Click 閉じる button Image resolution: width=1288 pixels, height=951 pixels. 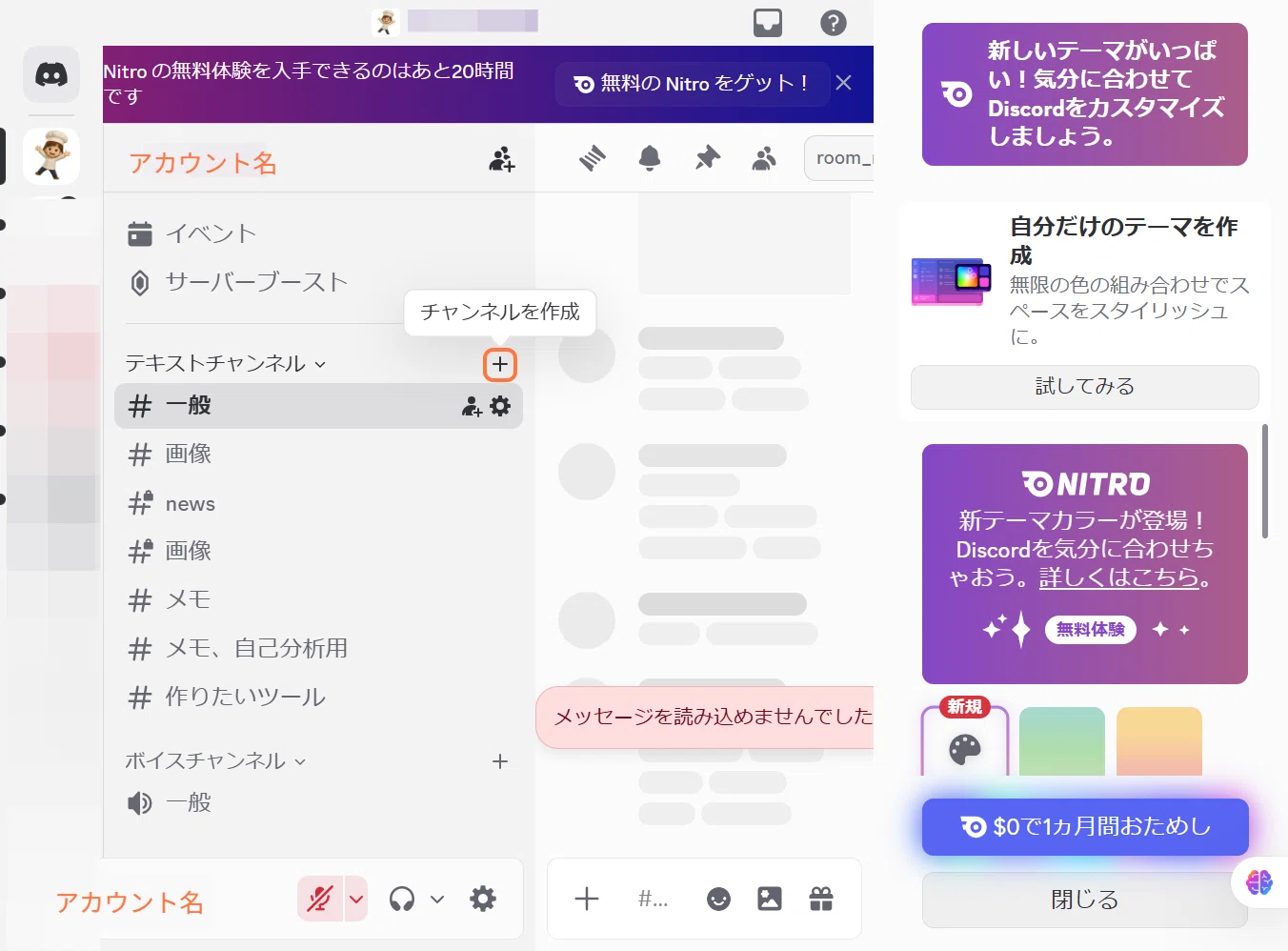click(x=1085, y=900)
